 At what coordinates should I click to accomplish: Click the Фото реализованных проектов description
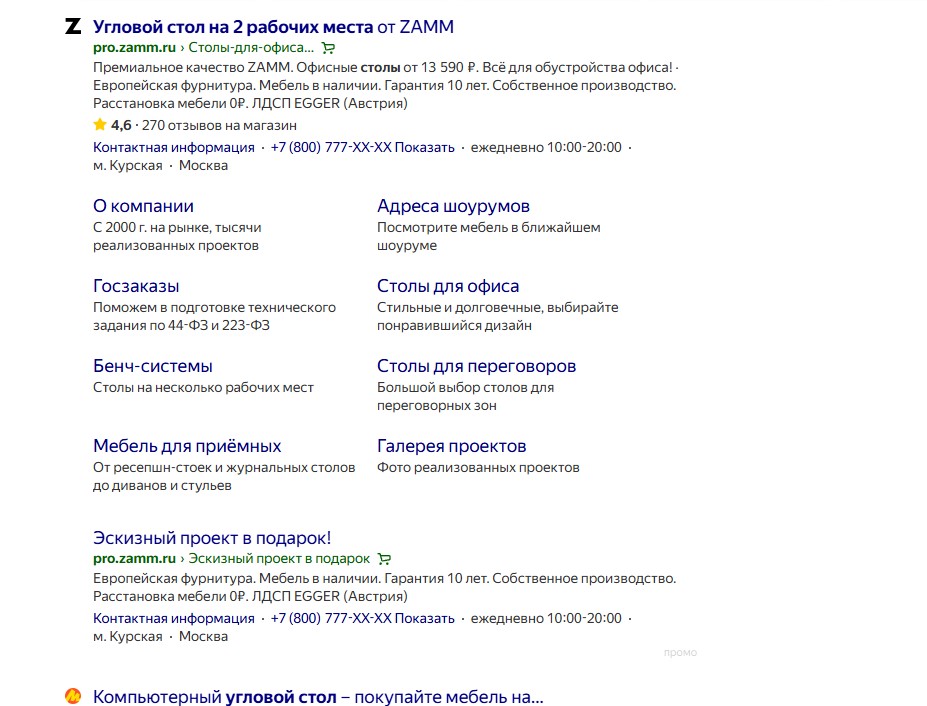coord(478,467)
